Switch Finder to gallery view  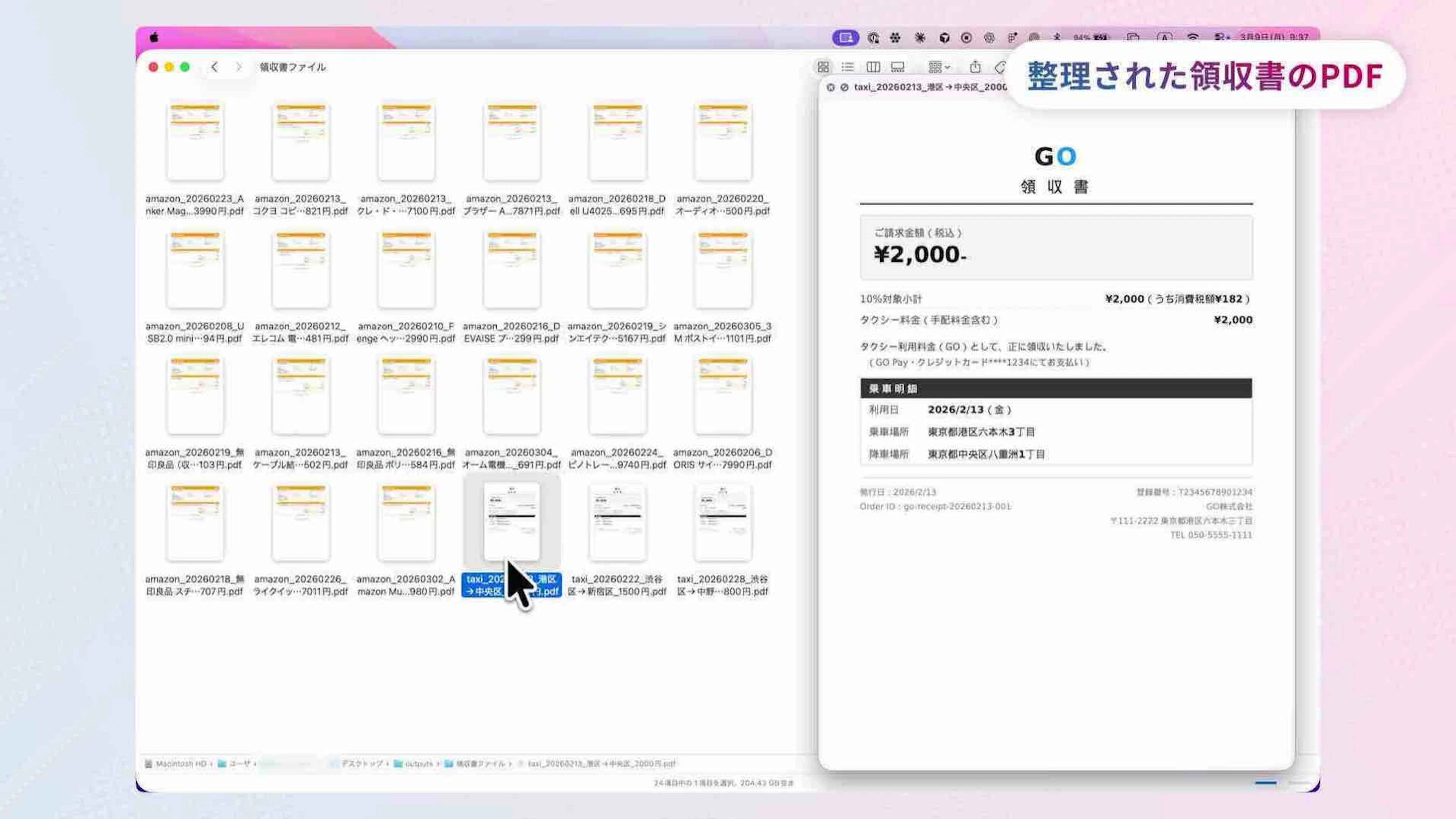[897, 67]
